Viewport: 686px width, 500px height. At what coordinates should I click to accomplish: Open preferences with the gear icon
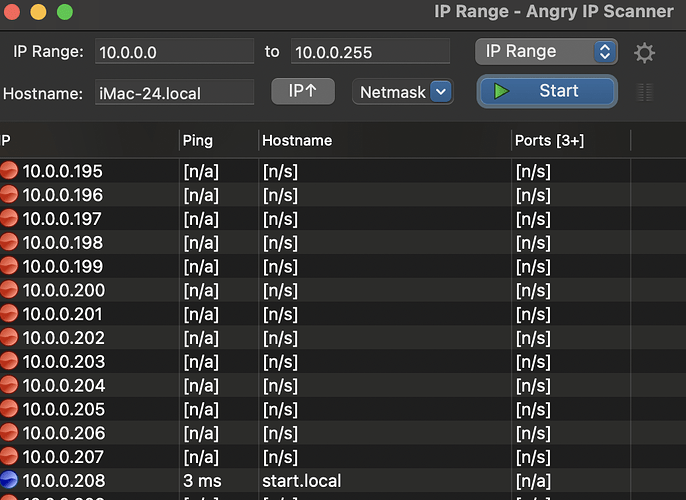pos(644,53)
